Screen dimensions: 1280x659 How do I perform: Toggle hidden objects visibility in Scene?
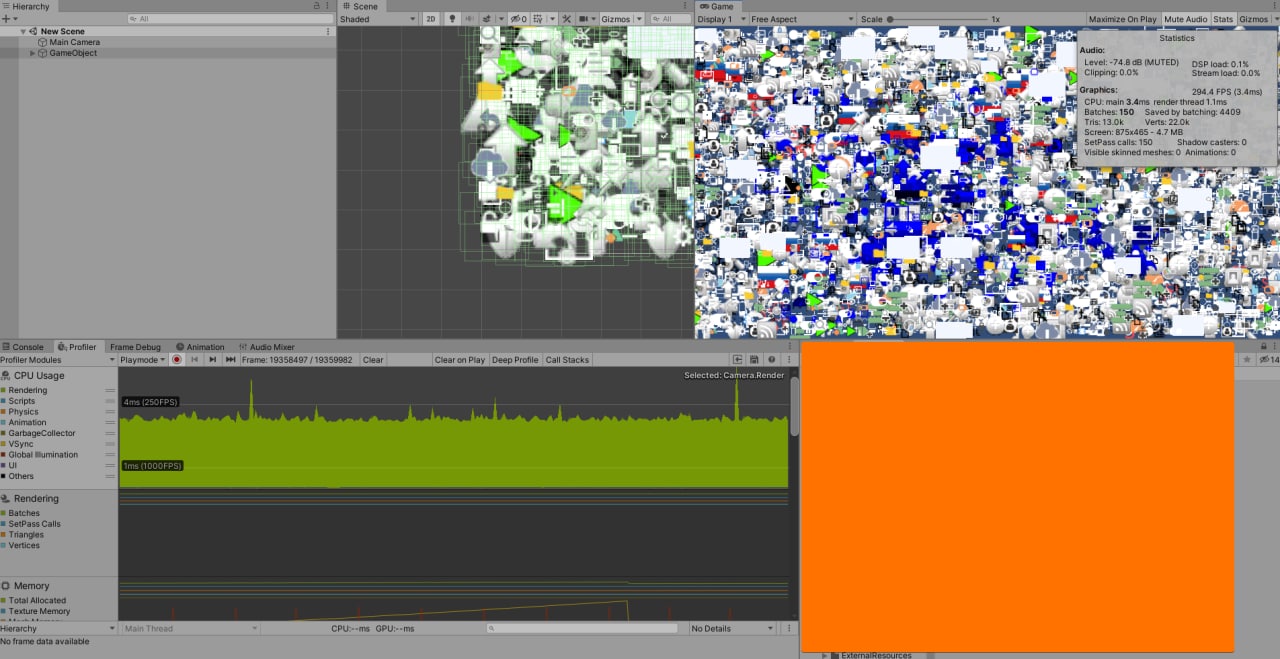518,19
